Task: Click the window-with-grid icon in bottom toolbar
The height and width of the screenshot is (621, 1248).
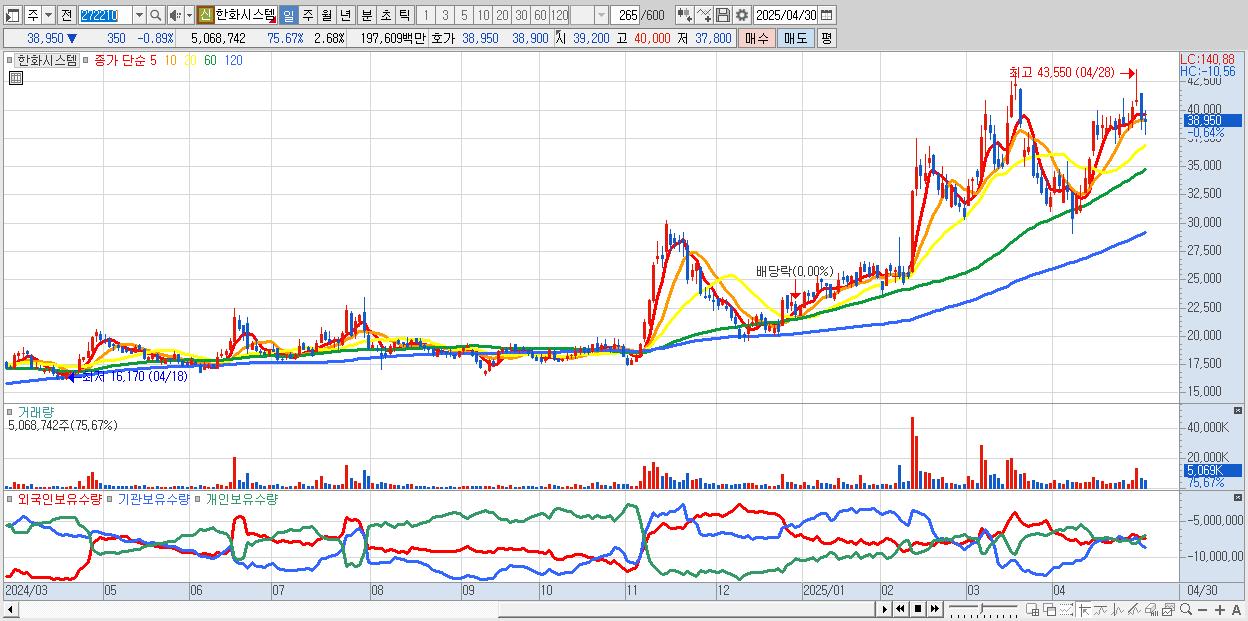Action: 1033,609
